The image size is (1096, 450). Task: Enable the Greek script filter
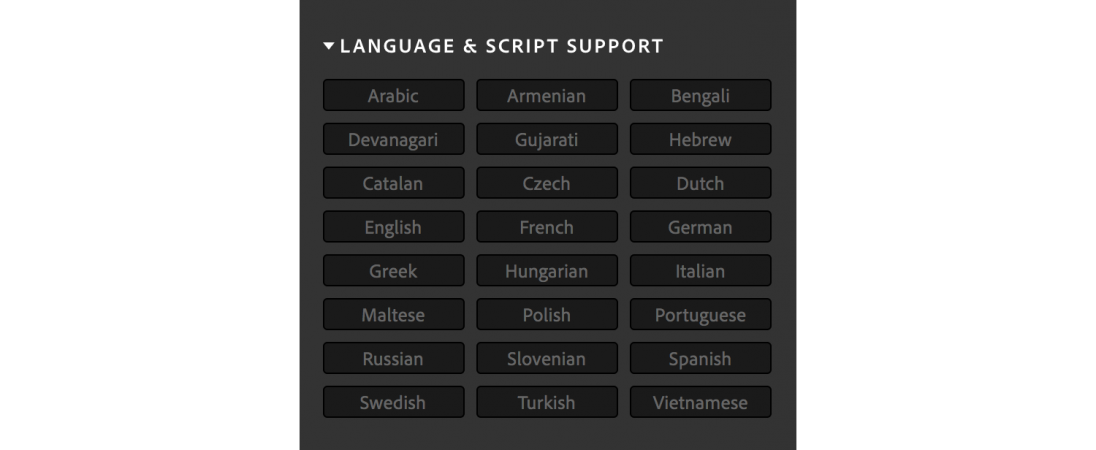coord(393,272)
